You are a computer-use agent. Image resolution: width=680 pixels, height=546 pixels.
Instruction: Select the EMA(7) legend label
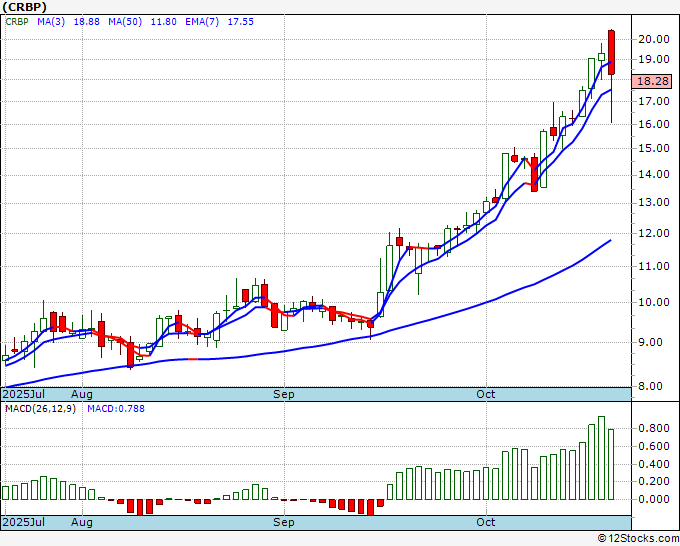coord(202,22)
